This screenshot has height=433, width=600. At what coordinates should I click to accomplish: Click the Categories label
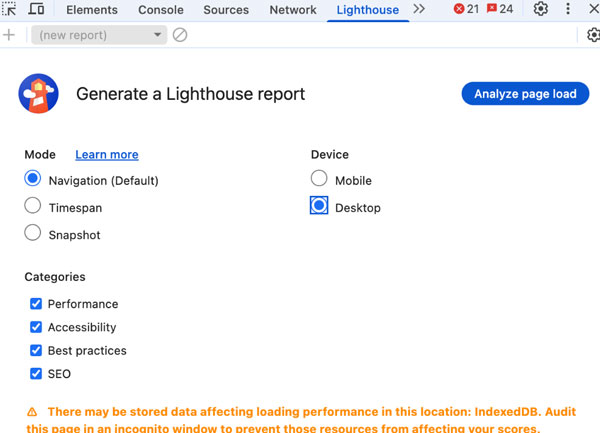coord(55,277)
